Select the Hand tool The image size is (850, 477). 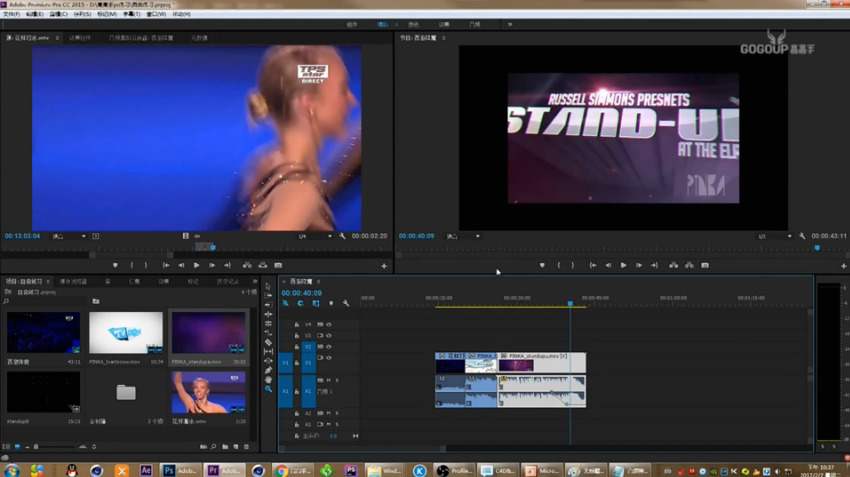tap(268, 379)
